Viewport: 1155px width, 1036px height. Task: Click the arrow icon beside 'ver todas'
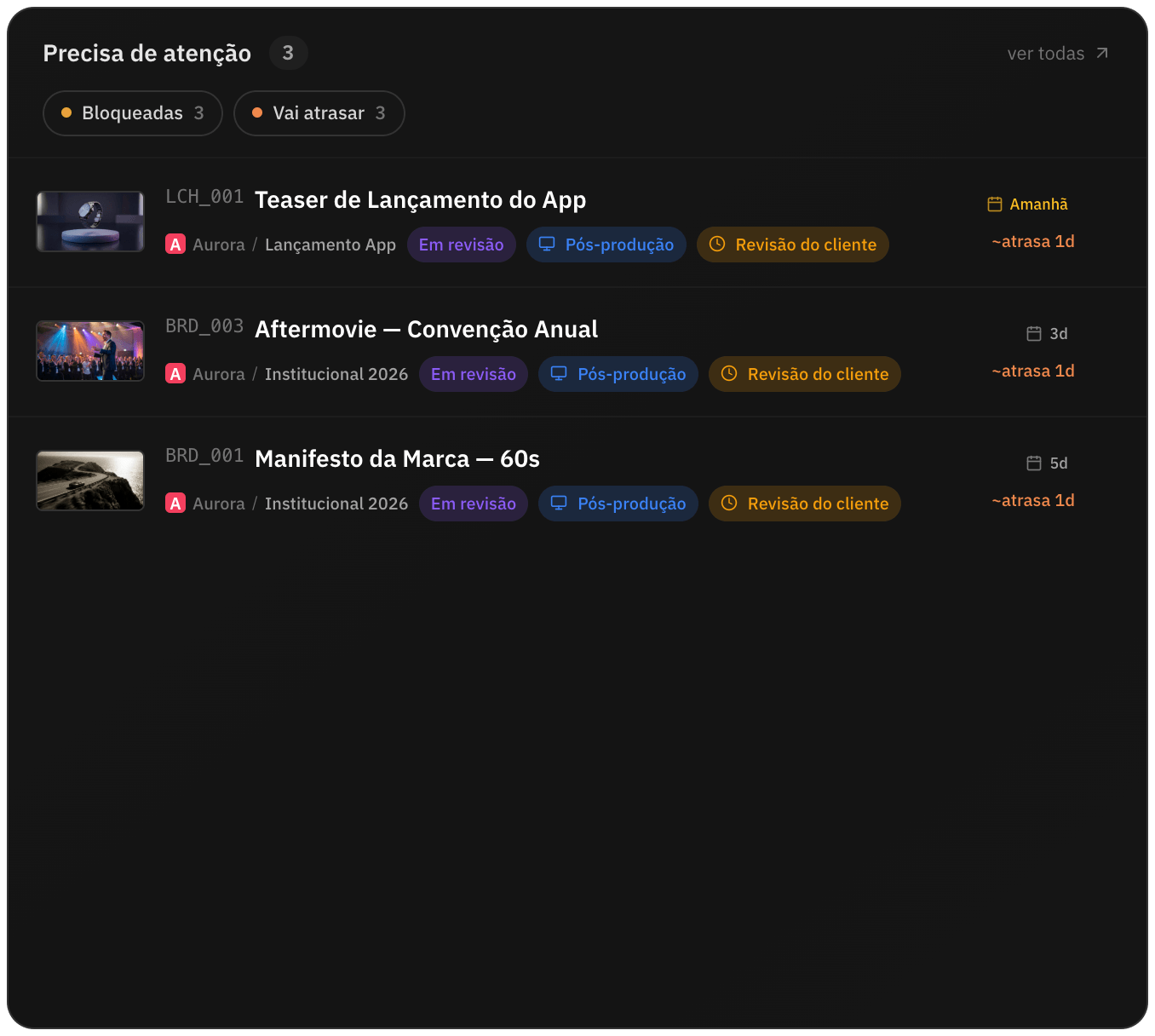[1101, 54]
